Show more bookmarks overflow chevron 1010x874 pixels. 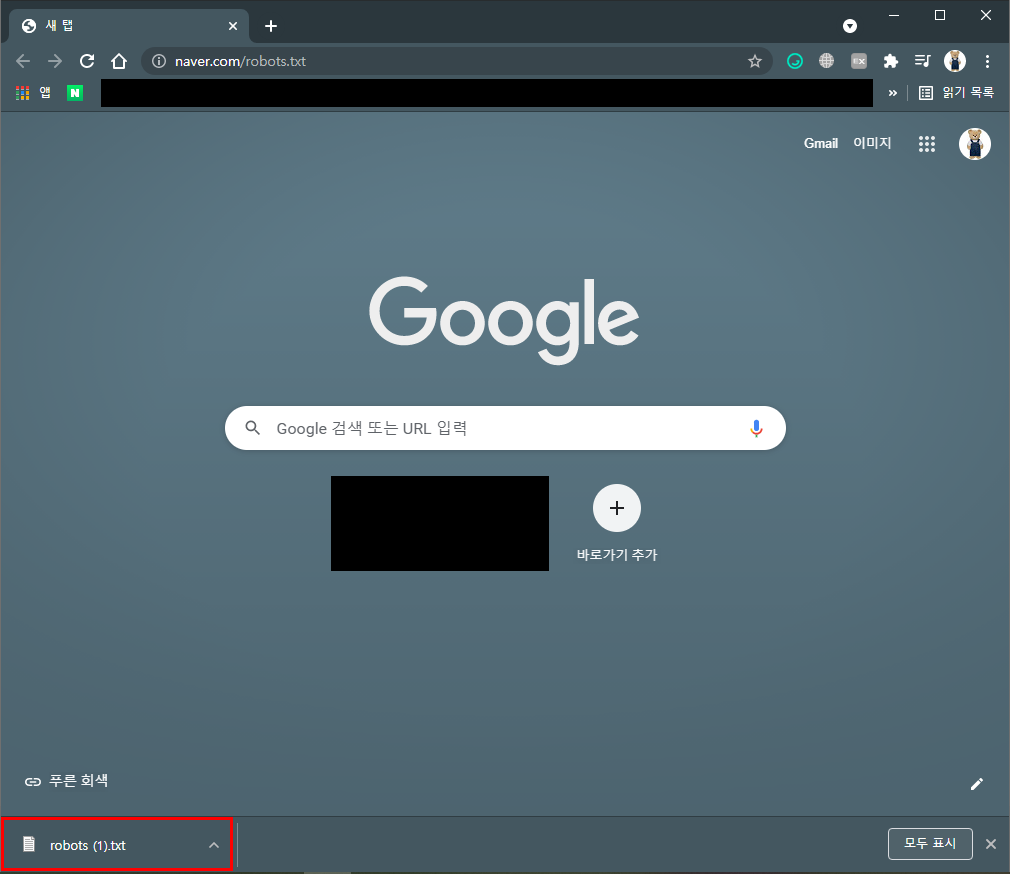pyautogui.click(x=893, y=93)
